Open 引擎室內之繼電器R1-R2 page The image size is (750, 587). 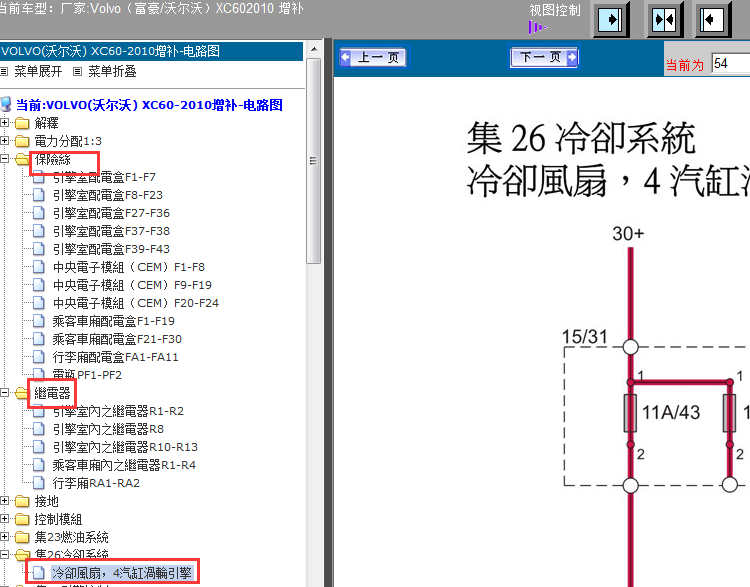[x=118, y=411]
